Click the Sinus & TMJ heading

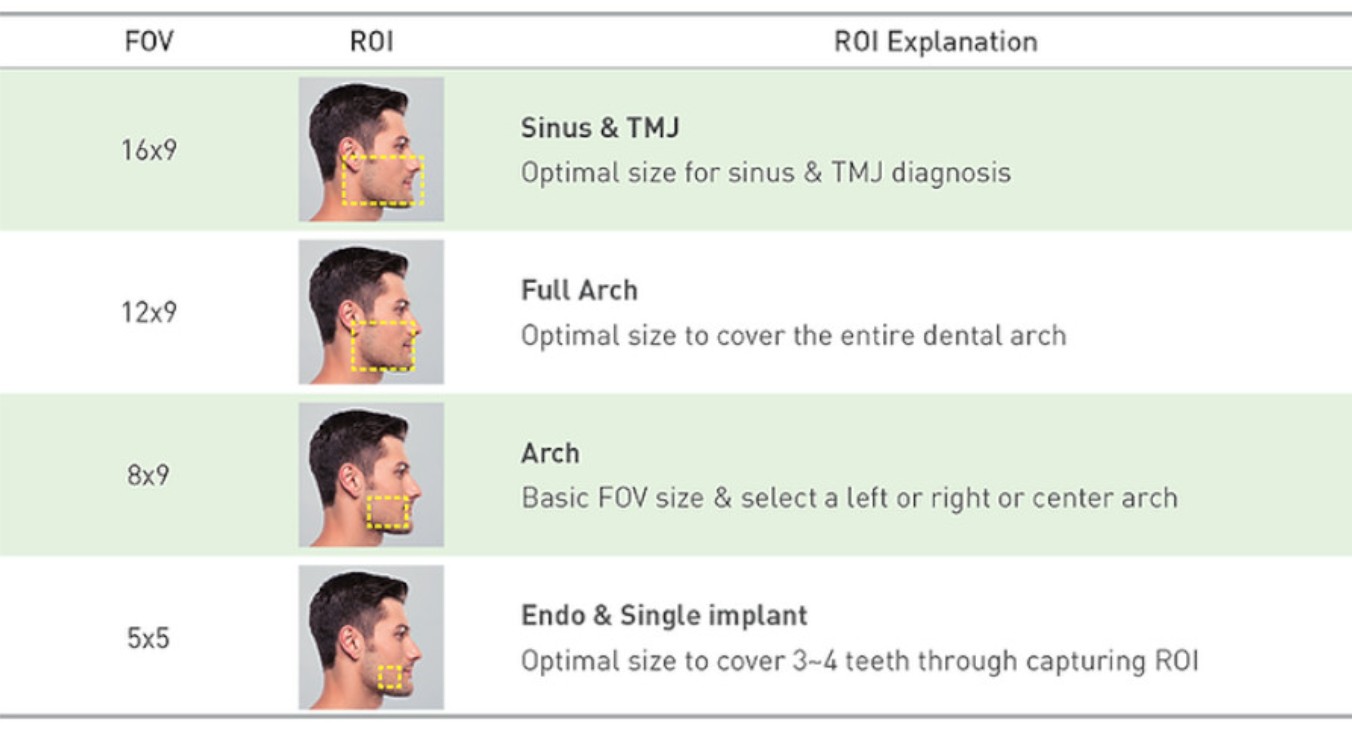[600, 128]
